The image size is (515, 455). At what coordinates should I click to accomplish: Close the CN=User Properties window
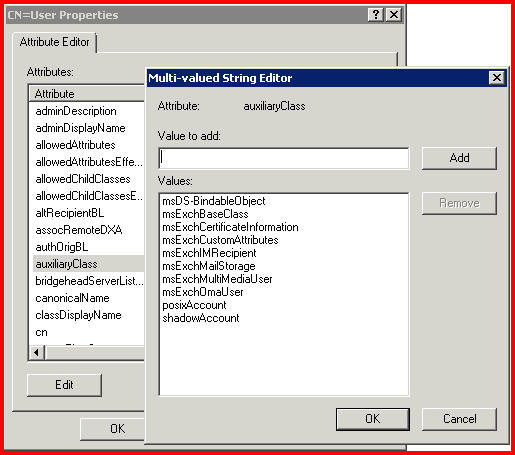[394, 15]
